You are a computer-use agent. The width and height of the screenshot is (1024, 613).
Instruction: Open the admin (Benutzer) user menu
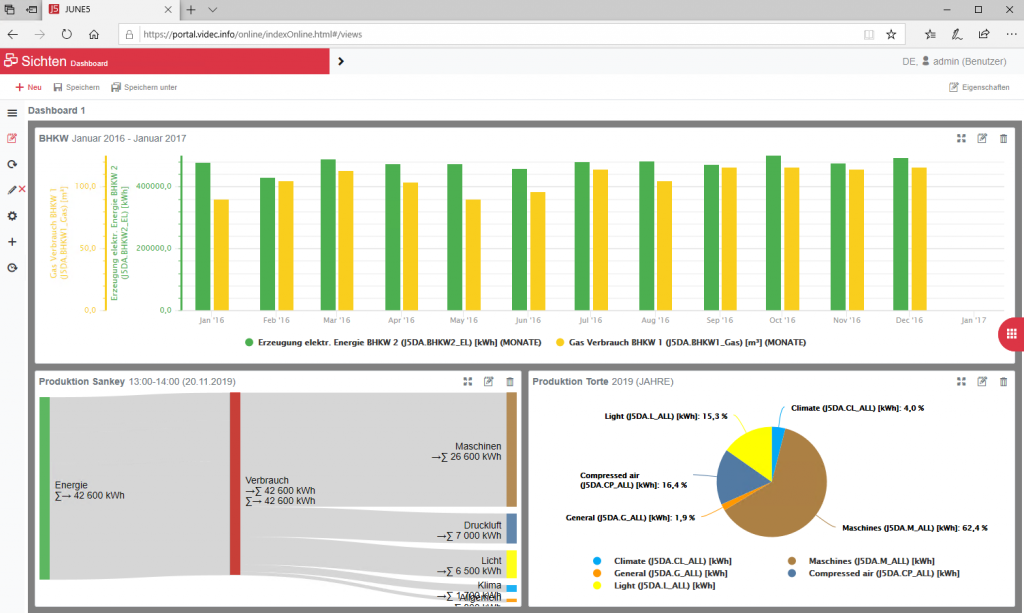coord(961,61)
